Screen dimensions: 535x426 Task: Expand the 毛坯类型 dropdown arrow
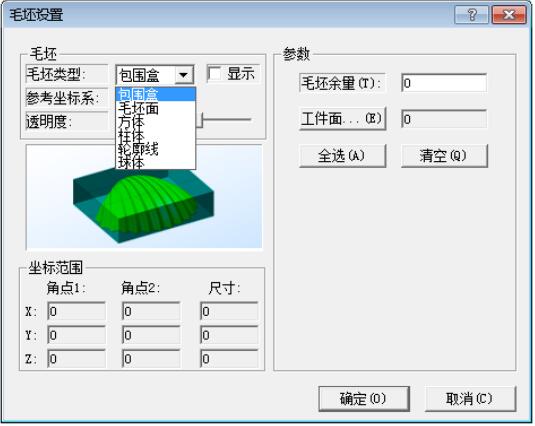pyautogui.click(x=184, y=75)
